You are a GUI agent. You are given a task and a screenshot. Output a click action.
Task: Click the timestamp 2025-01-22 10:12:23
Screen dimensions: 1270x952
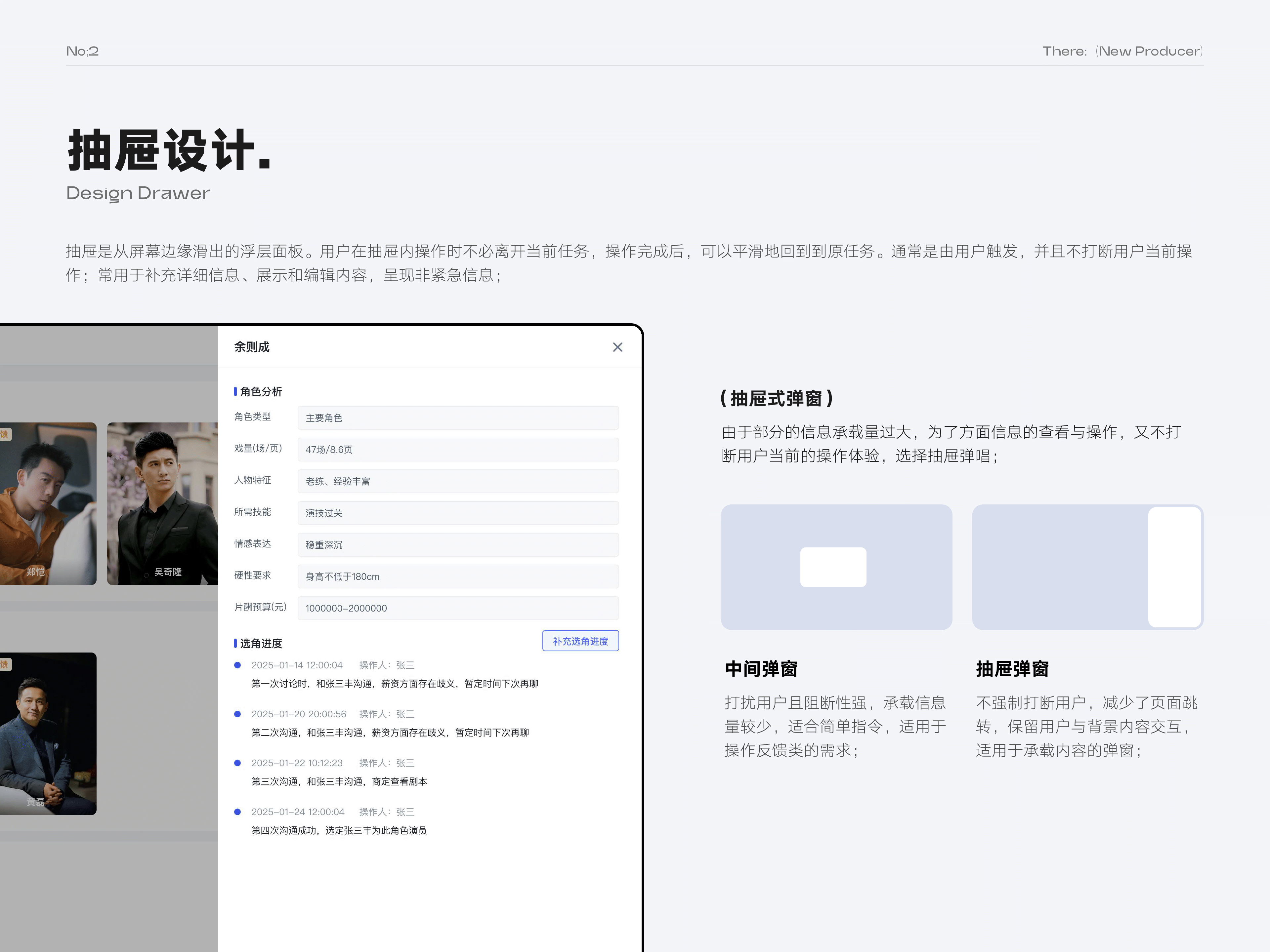click(297, 763)
